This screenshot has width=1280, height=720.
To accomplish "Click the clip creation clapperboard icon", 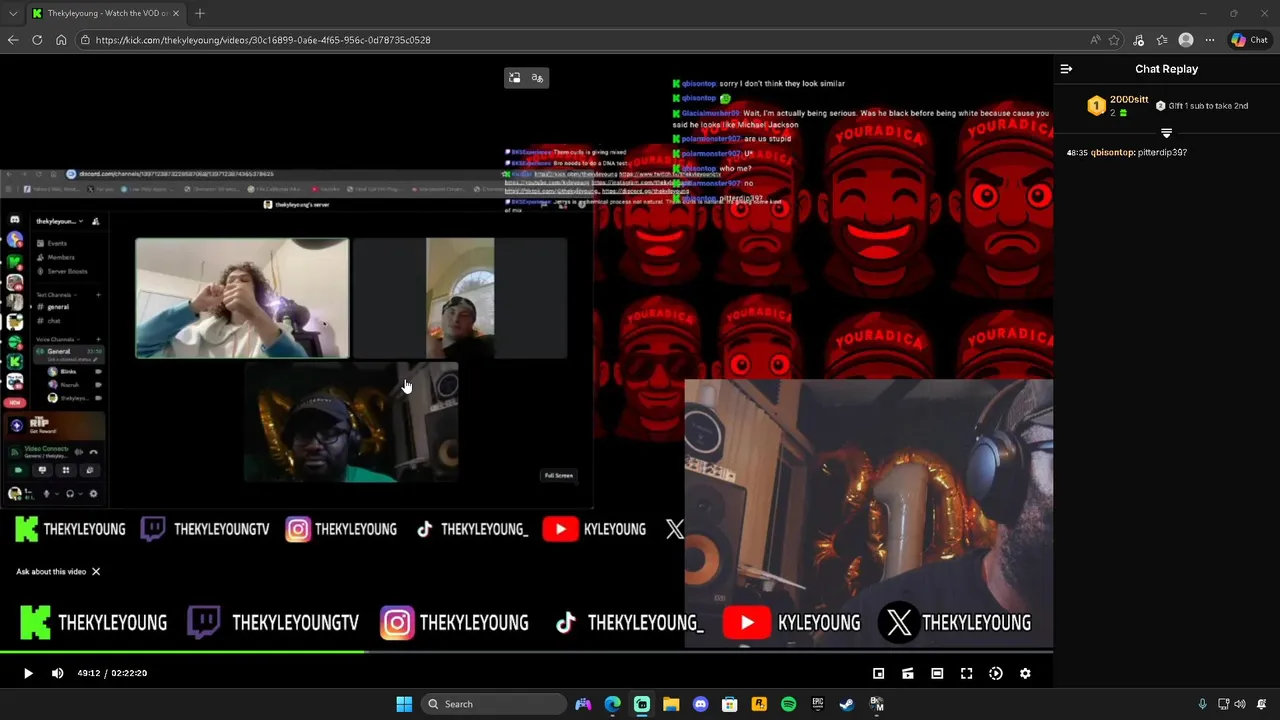I will (908, 673).
